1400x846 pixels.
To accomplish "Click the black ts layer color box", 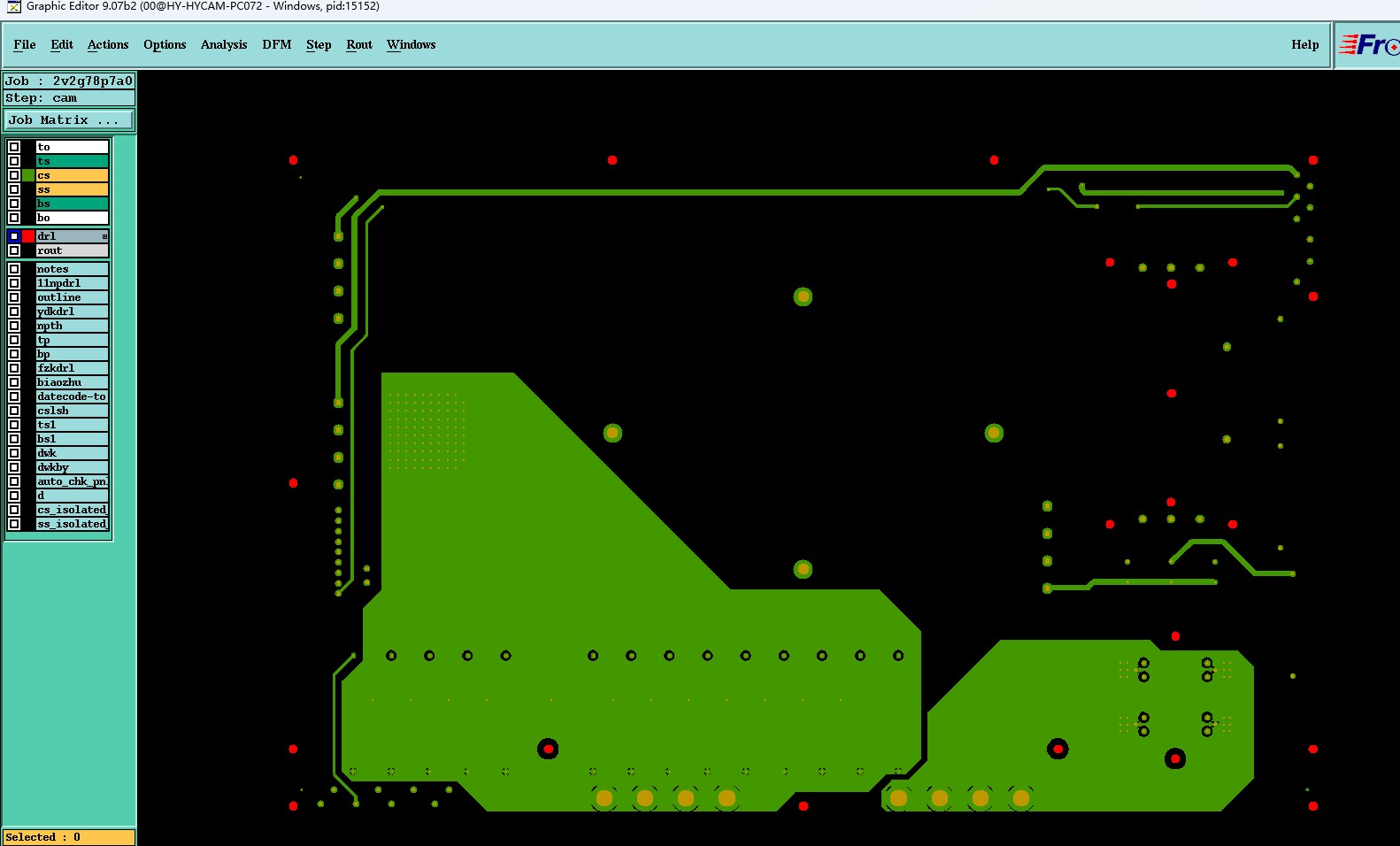I will click(x=28, y=161).
